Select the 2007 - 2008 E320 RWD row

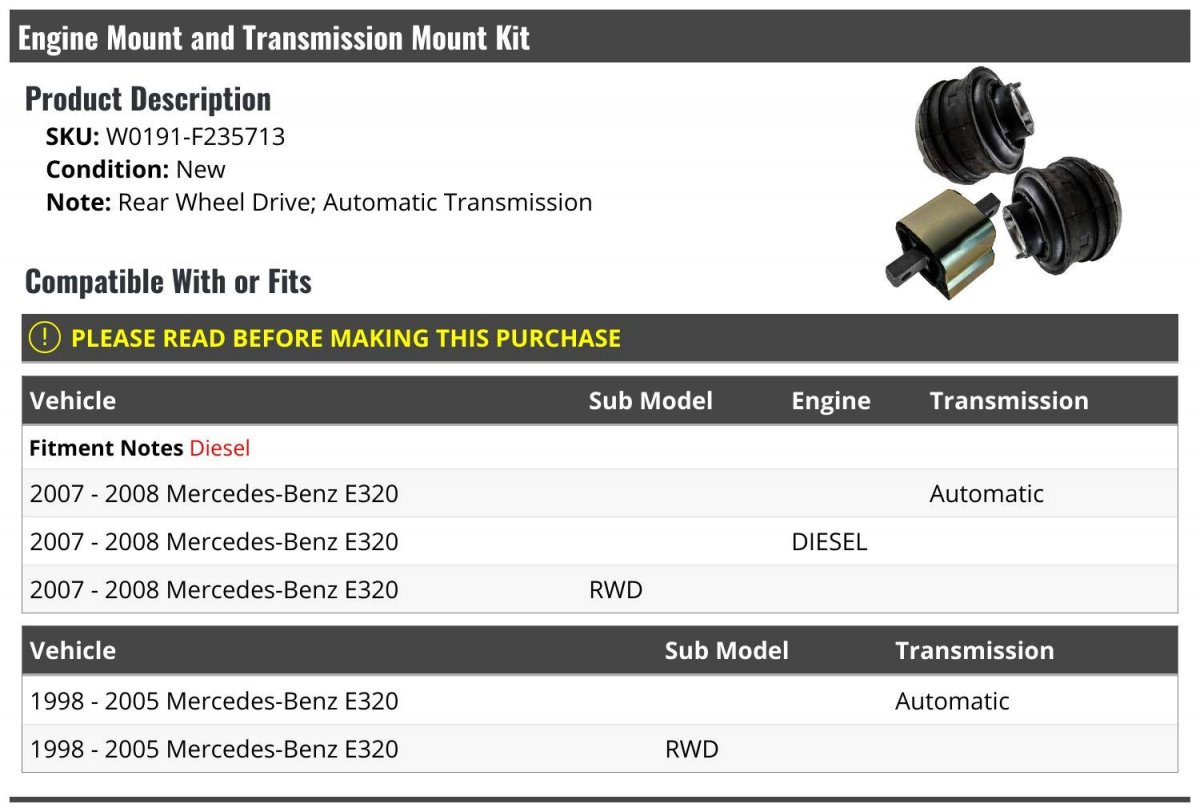600,590
